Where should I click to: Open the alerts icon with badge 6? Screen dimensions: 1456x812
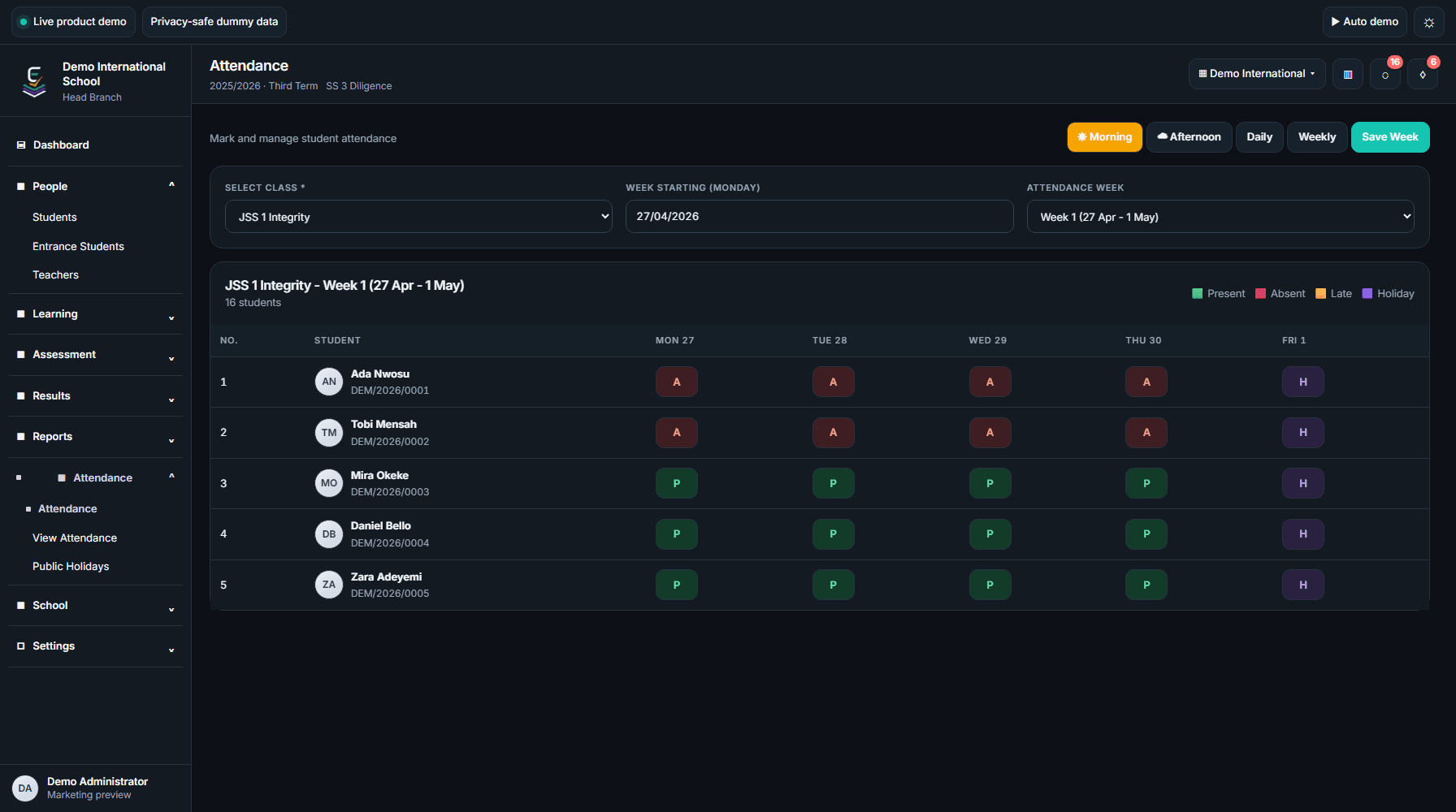point(1423,74)
